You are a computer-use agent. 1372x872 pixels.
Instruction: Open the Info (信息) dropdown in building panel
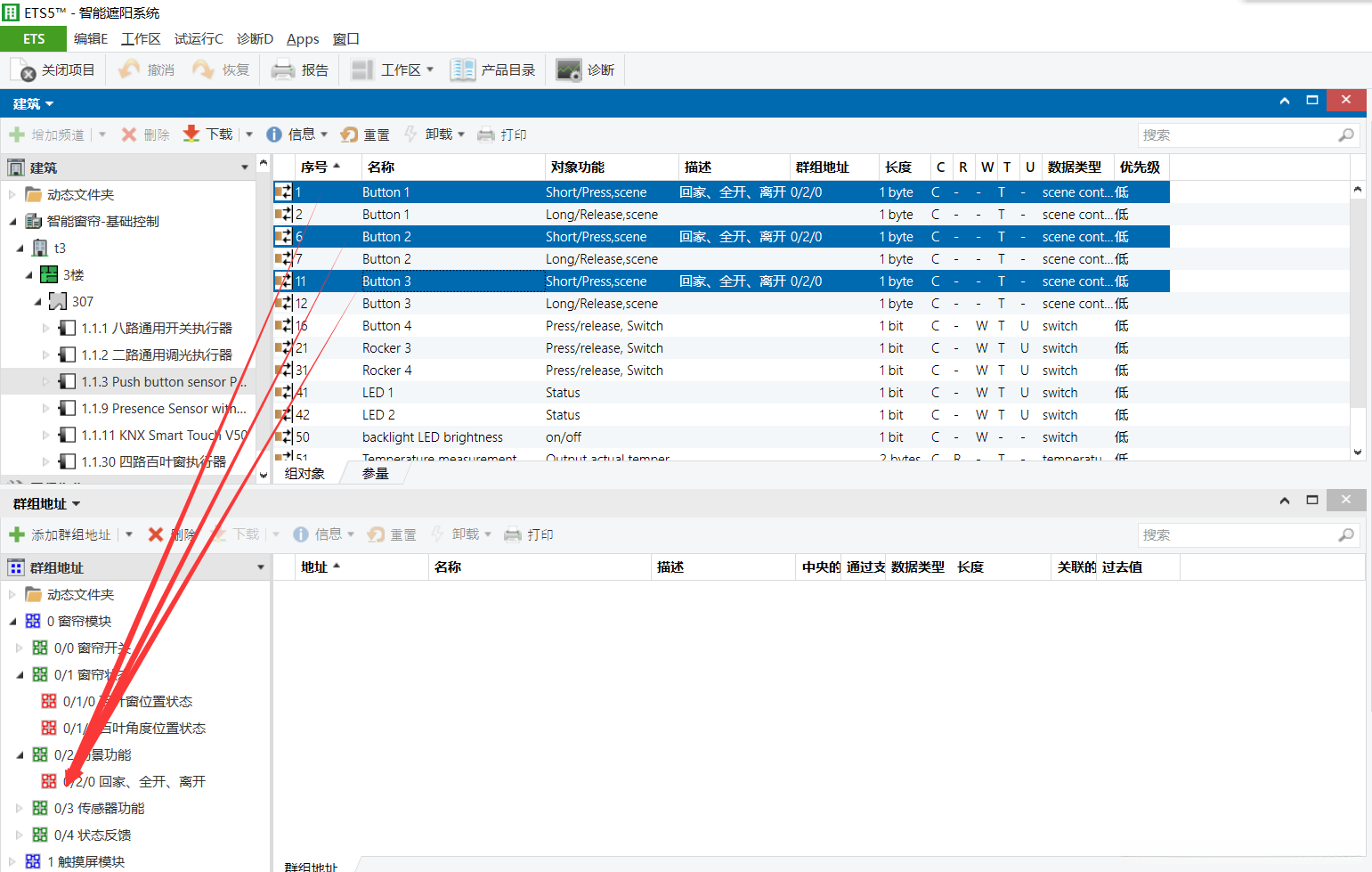[297, 134]
